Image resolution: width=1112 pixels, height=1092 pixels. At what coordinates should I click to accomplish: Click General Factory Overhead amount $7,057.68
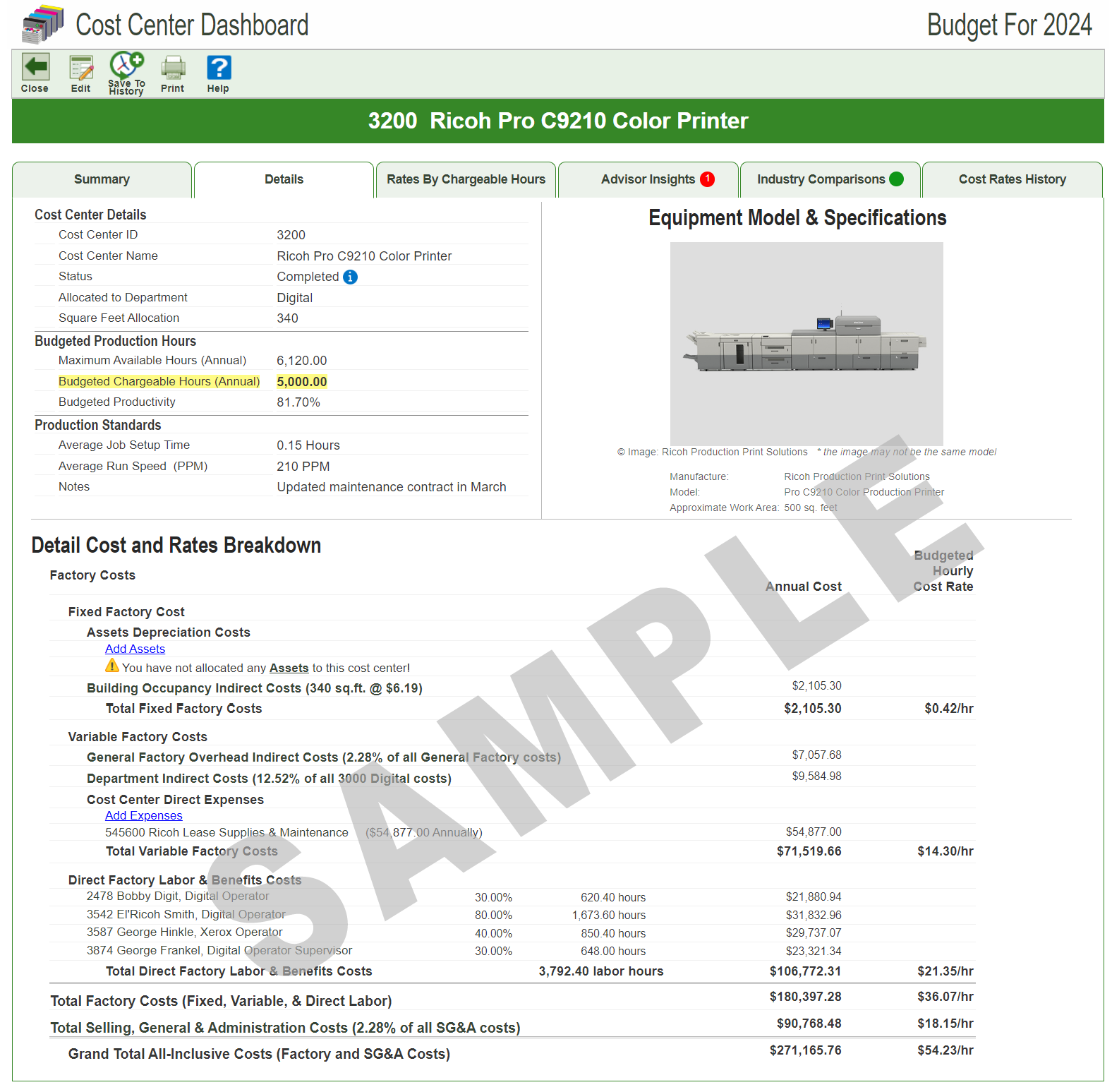[x=816, y=755]
